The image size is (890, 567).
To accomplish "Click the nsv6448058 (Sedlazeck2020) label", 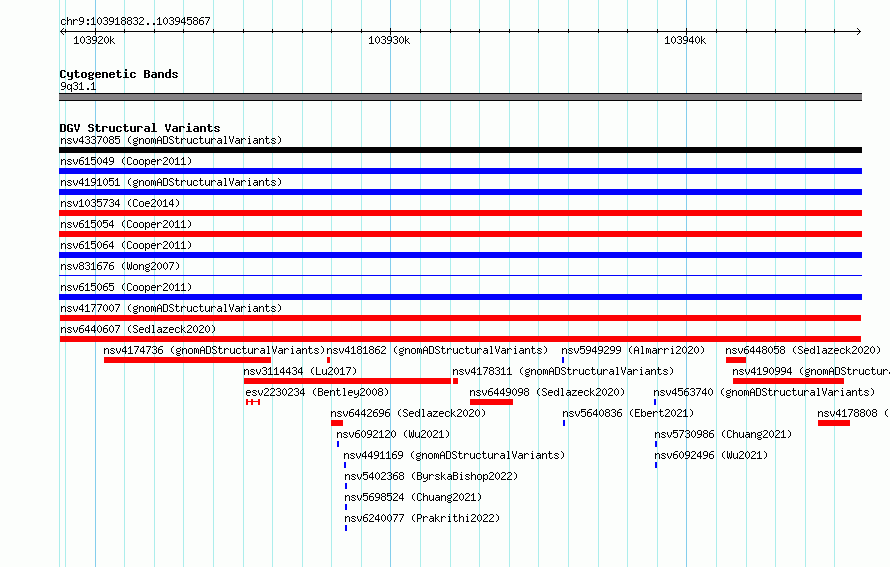I will click(x=803, y=350).
